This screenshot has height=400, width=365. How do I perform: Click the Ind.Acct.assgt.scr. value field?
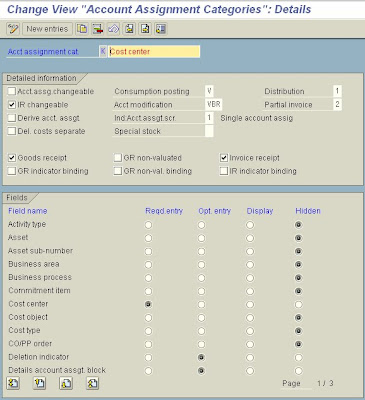point(209,118)
